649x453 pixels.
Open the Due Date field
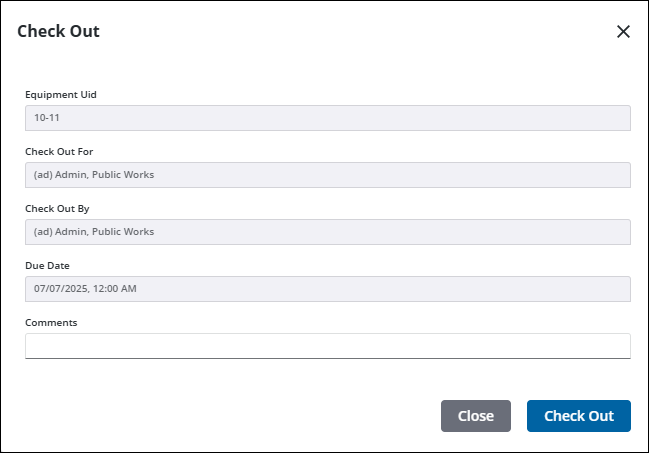tap(327, 289)
